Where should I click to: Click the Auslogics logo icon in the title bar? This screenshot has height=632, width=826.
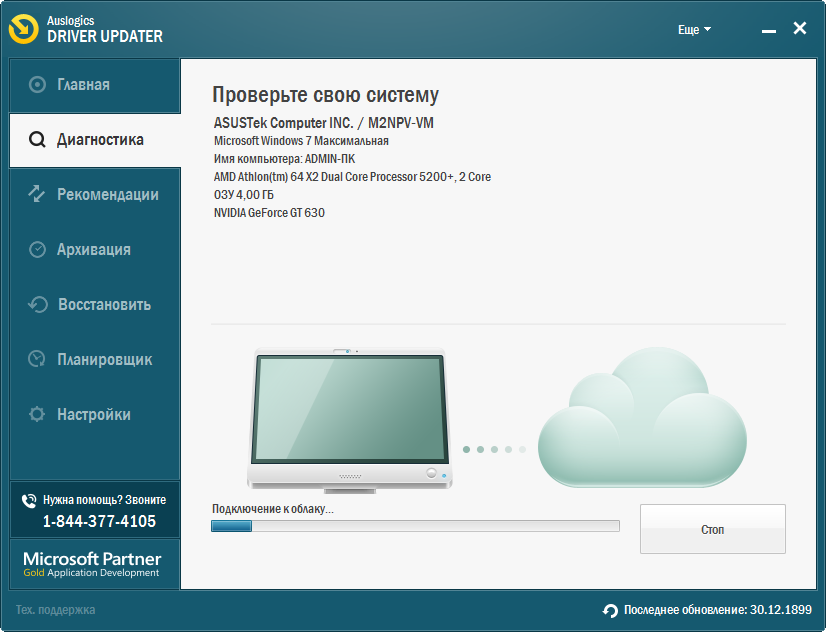[25, 30]
